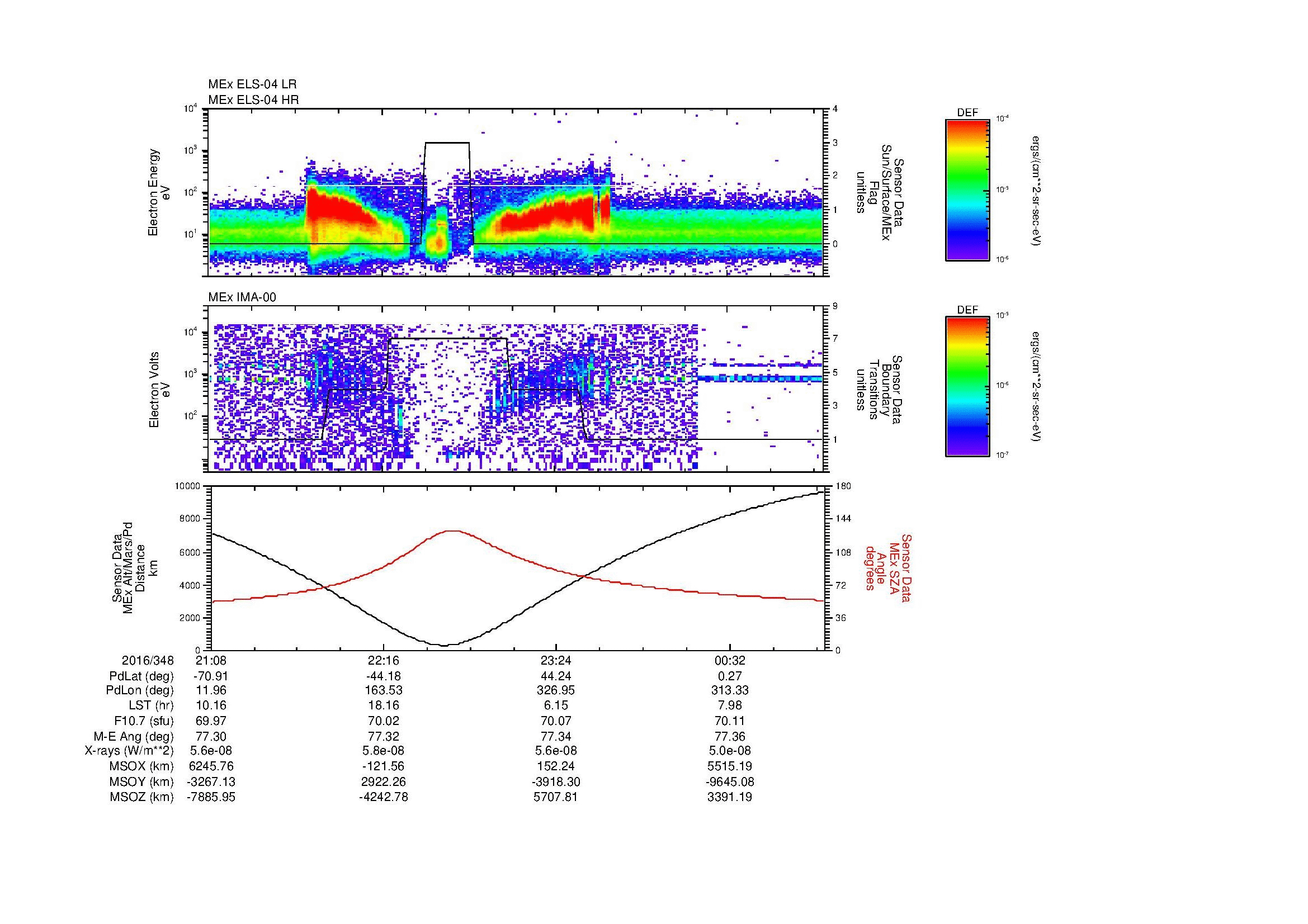The height and width of the screenshot is (924, 1308).
Task: Click the altitude axis tick '10000'
Action: coord(188,486)
